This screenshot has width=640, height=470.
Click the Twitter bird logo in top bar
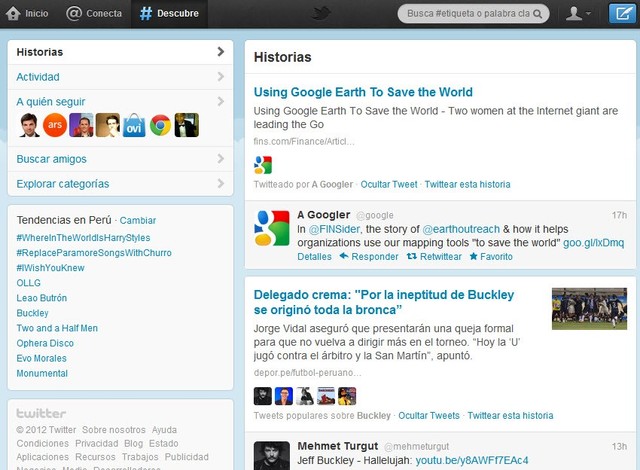tap(322, 13)
